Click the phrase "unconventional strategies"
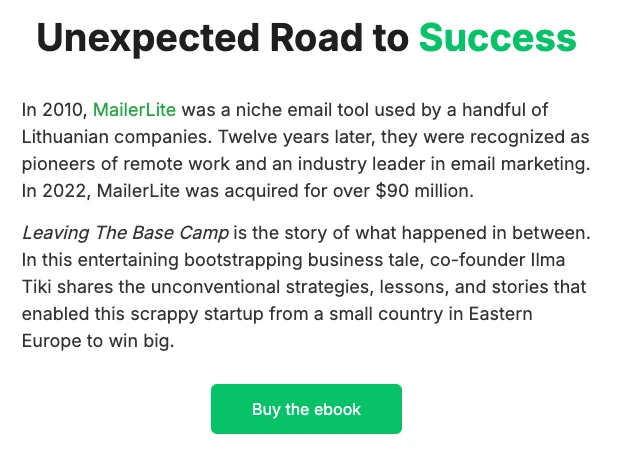This screenshot has width=623, height=465. point(254,285)
